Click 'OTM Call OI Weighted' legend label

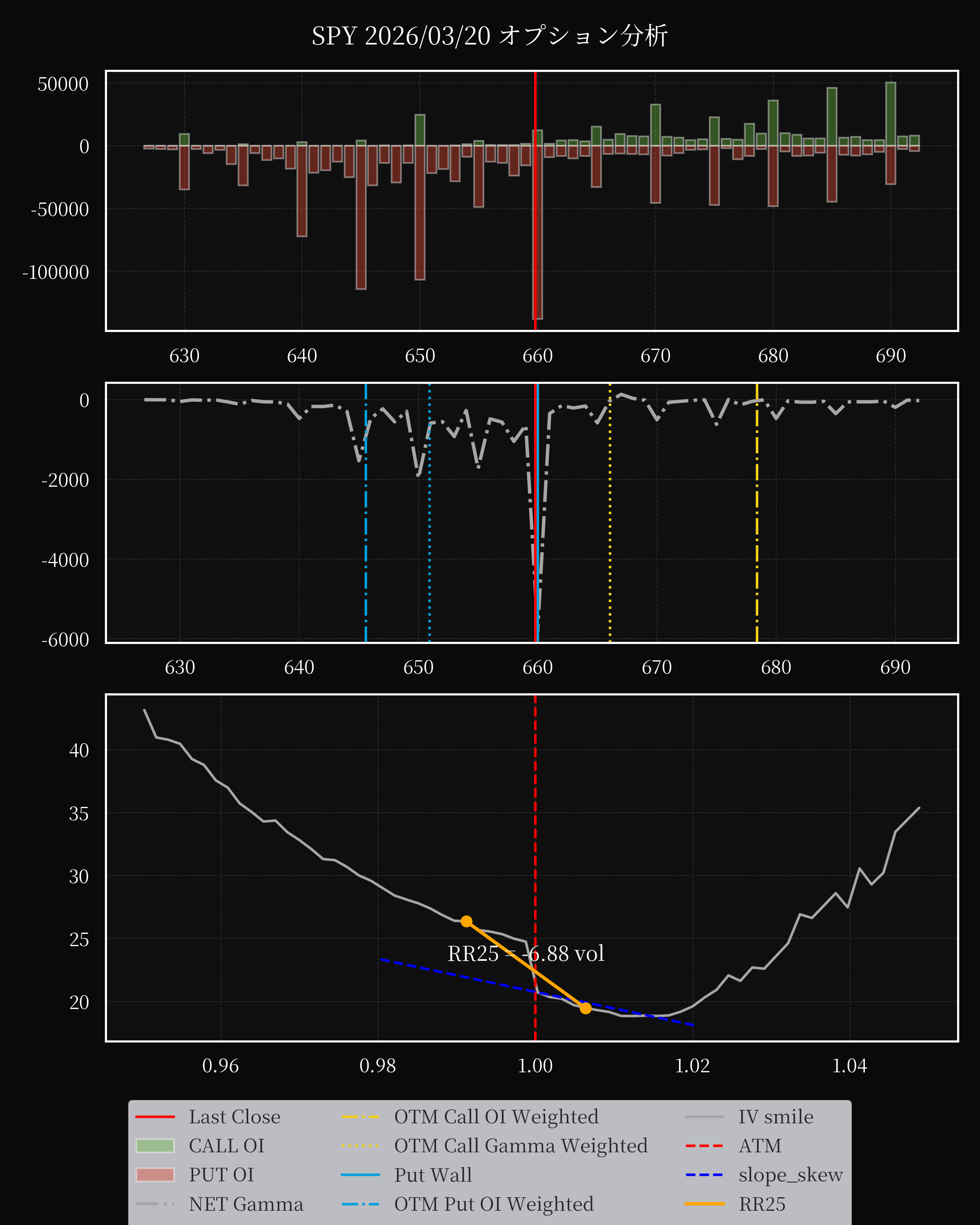coord(497,1116)
